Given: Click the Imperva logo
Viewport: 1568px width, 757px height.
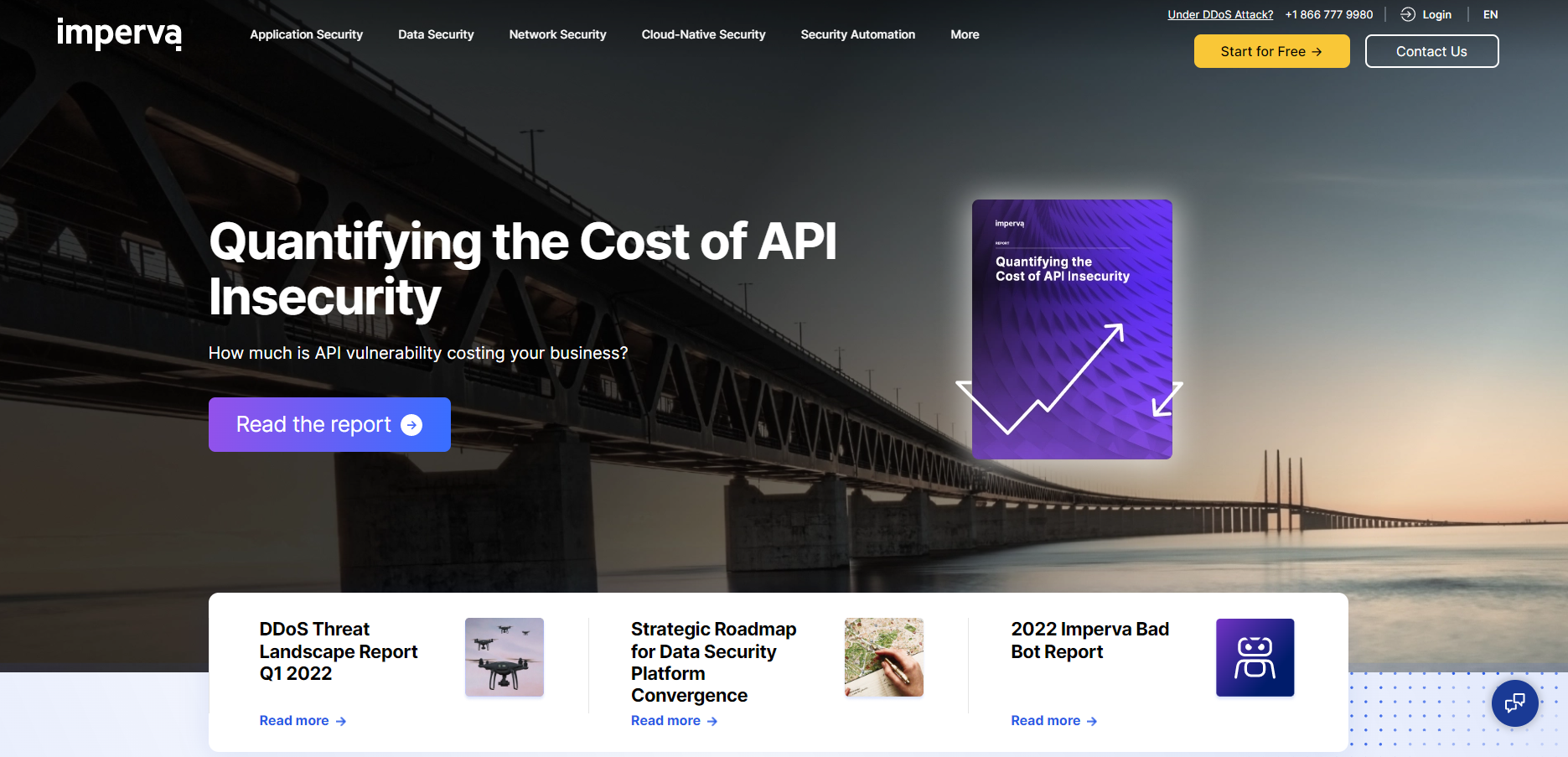Looking at the screenshot, I should (119, 34).
